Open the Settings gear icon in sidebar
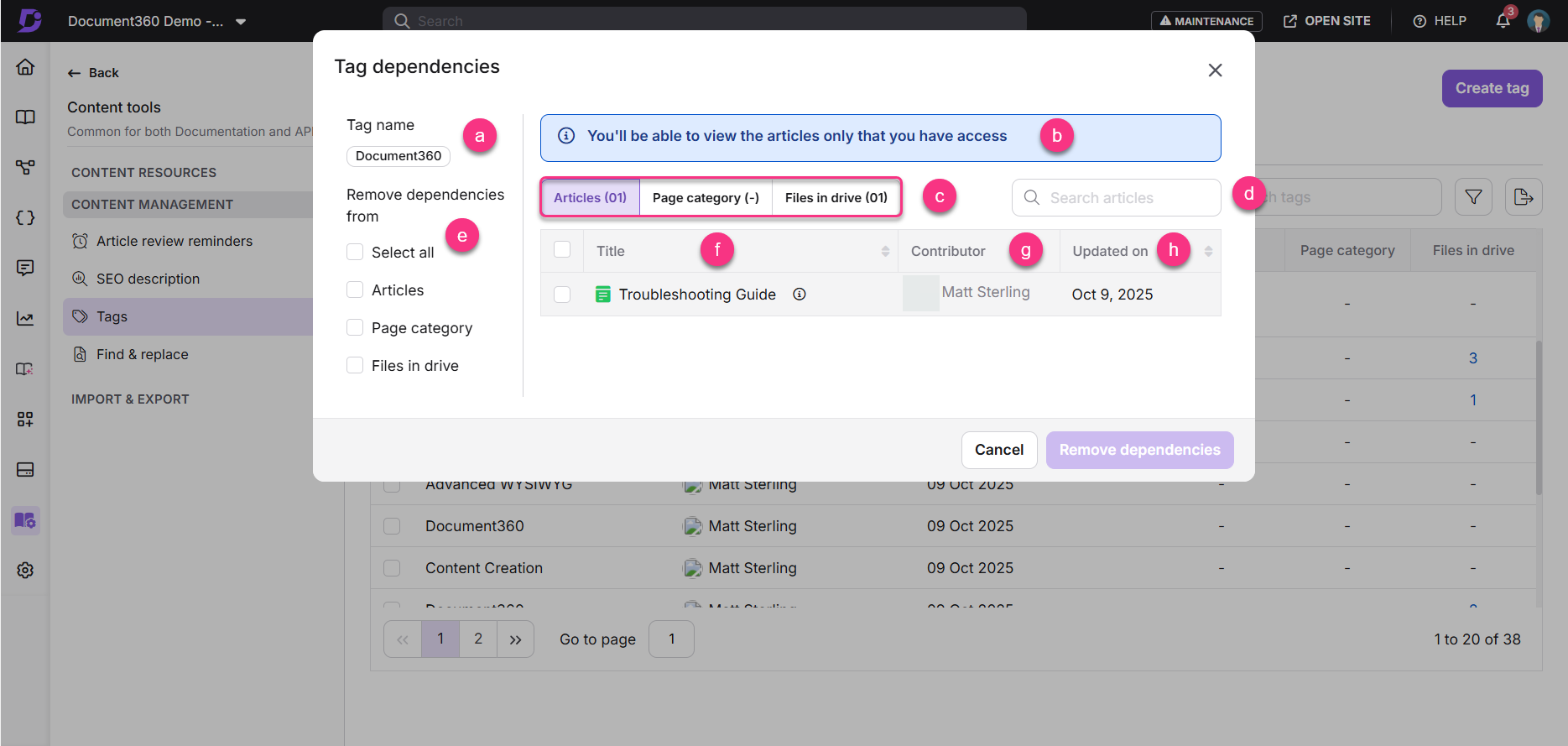 tap(25, 571)
